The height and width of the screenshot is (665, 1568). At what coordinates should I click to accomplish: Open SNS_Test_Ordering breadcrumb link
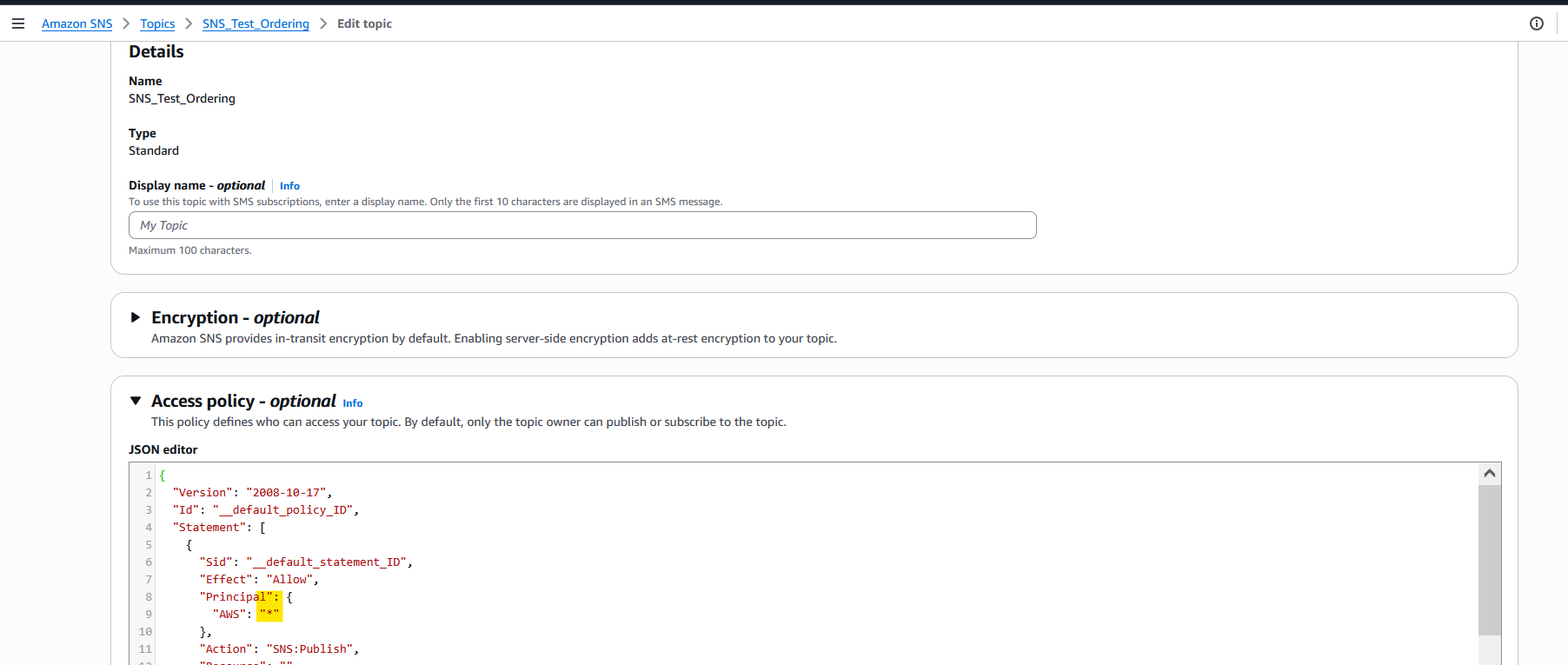pyautogui.click(x=256, y=23)
